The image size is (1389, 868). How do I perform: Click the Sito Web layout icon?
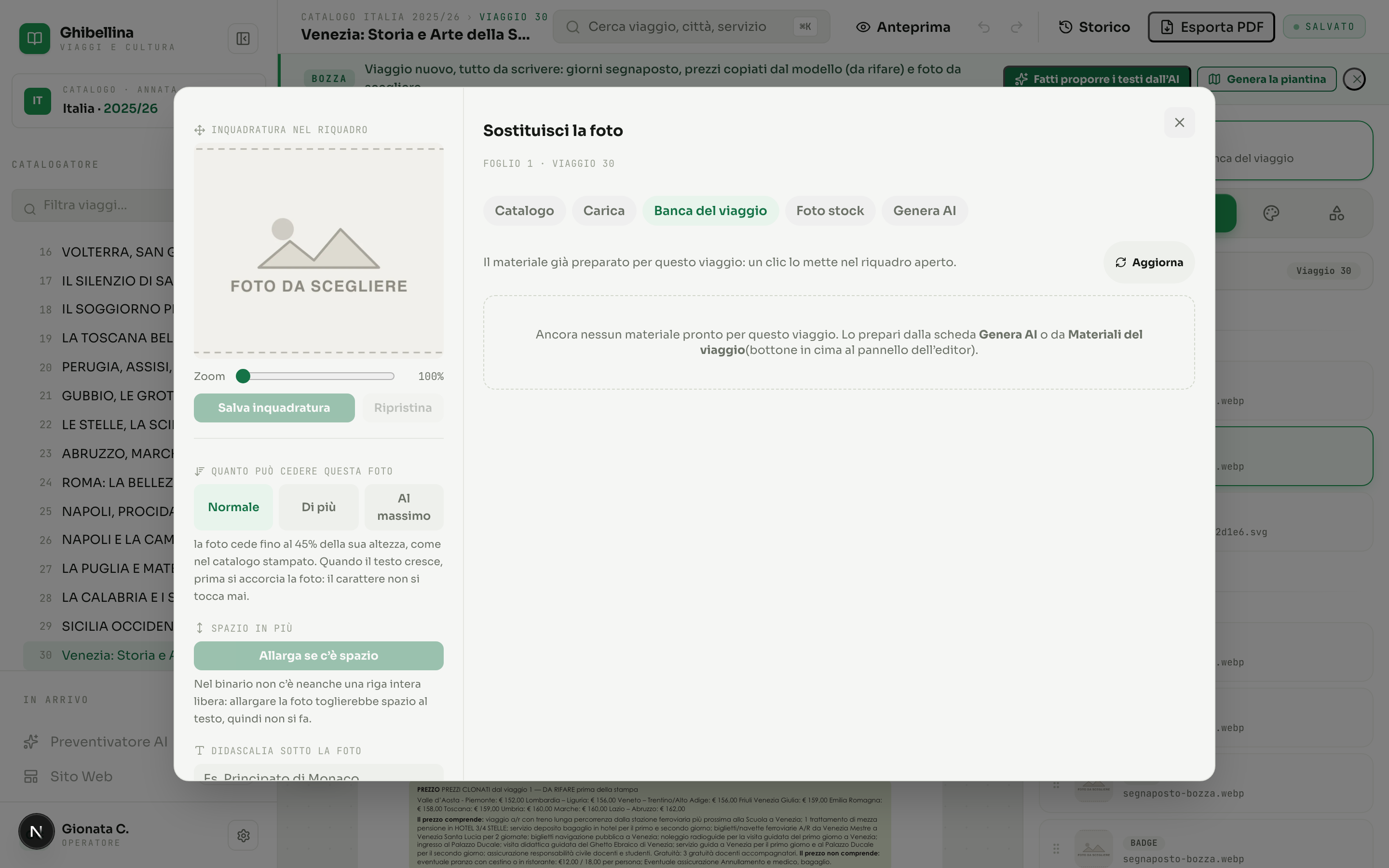tap(31, 776)
